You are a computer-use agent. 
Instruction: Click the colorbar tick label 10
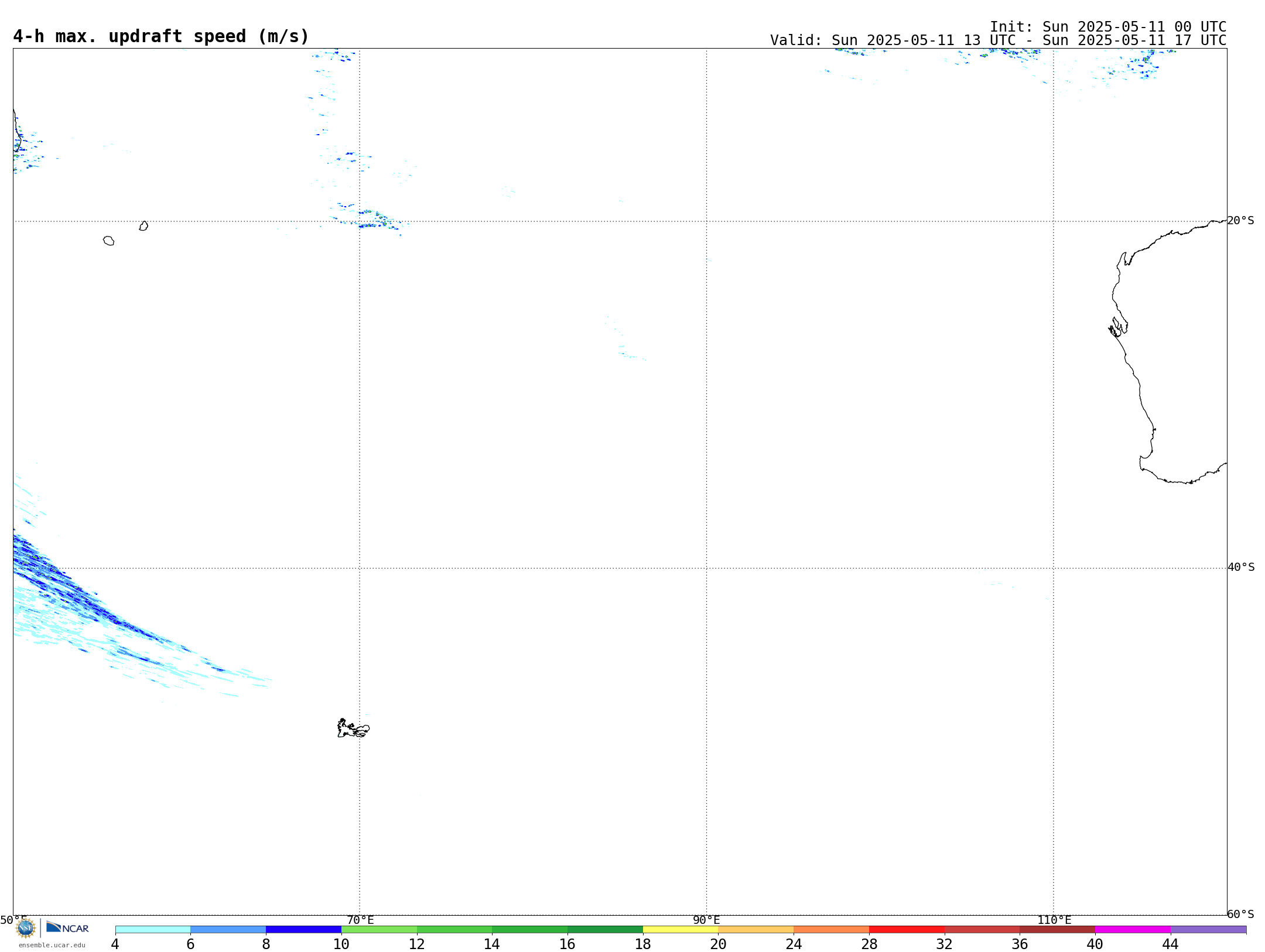tap(341, 944)
